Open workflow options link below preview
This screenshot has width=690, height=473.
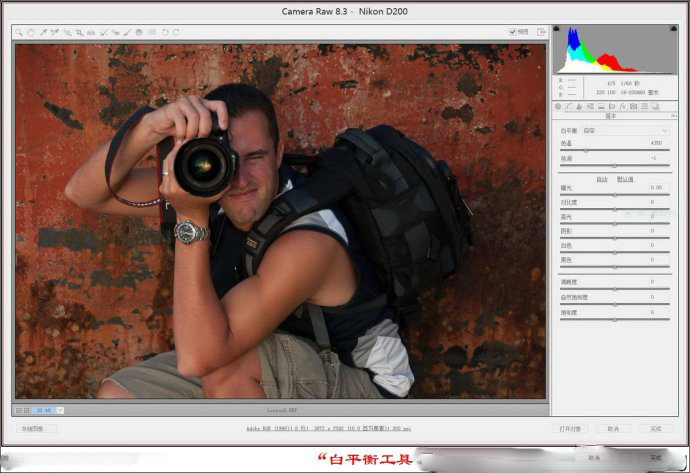tap(329, 428)
